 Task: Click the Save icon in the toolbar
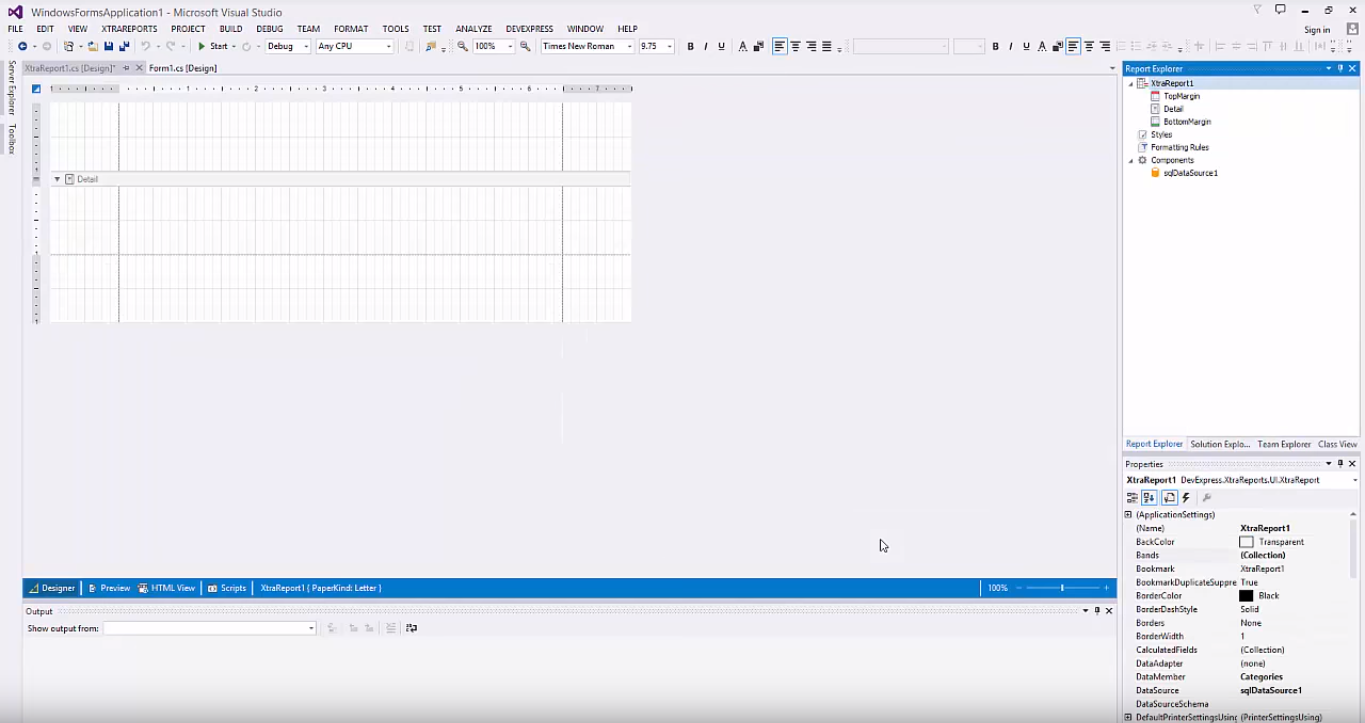click(108, 46)
